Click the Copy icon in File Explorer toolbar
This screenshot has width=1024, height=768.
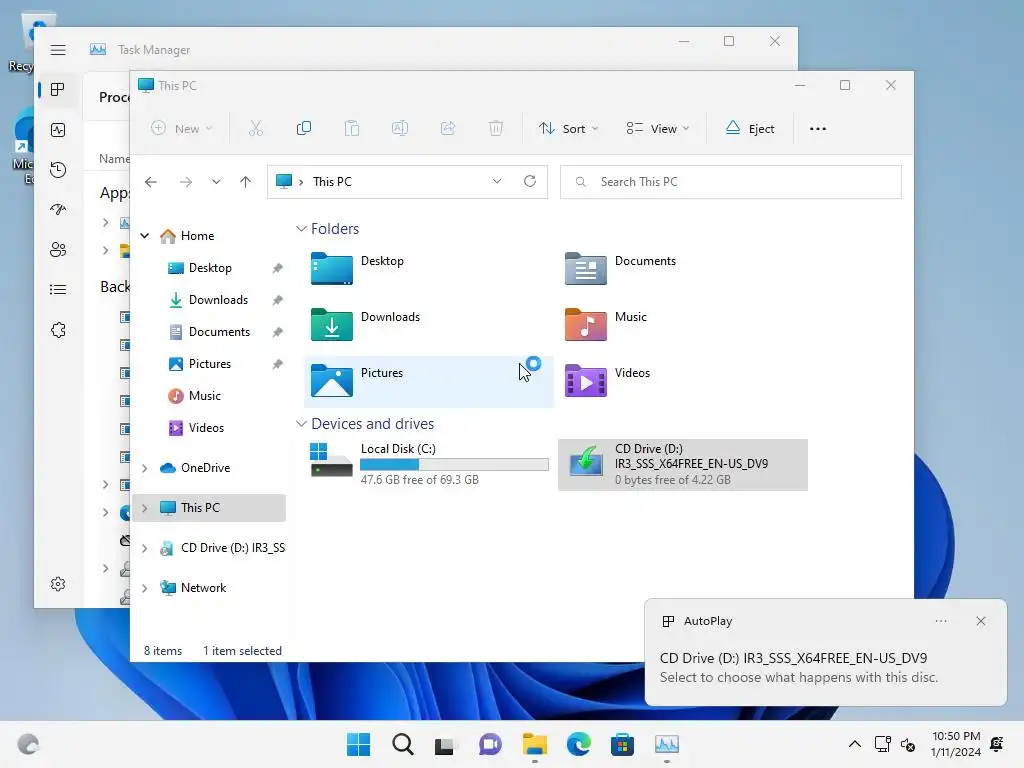click(x=304, y=129)
